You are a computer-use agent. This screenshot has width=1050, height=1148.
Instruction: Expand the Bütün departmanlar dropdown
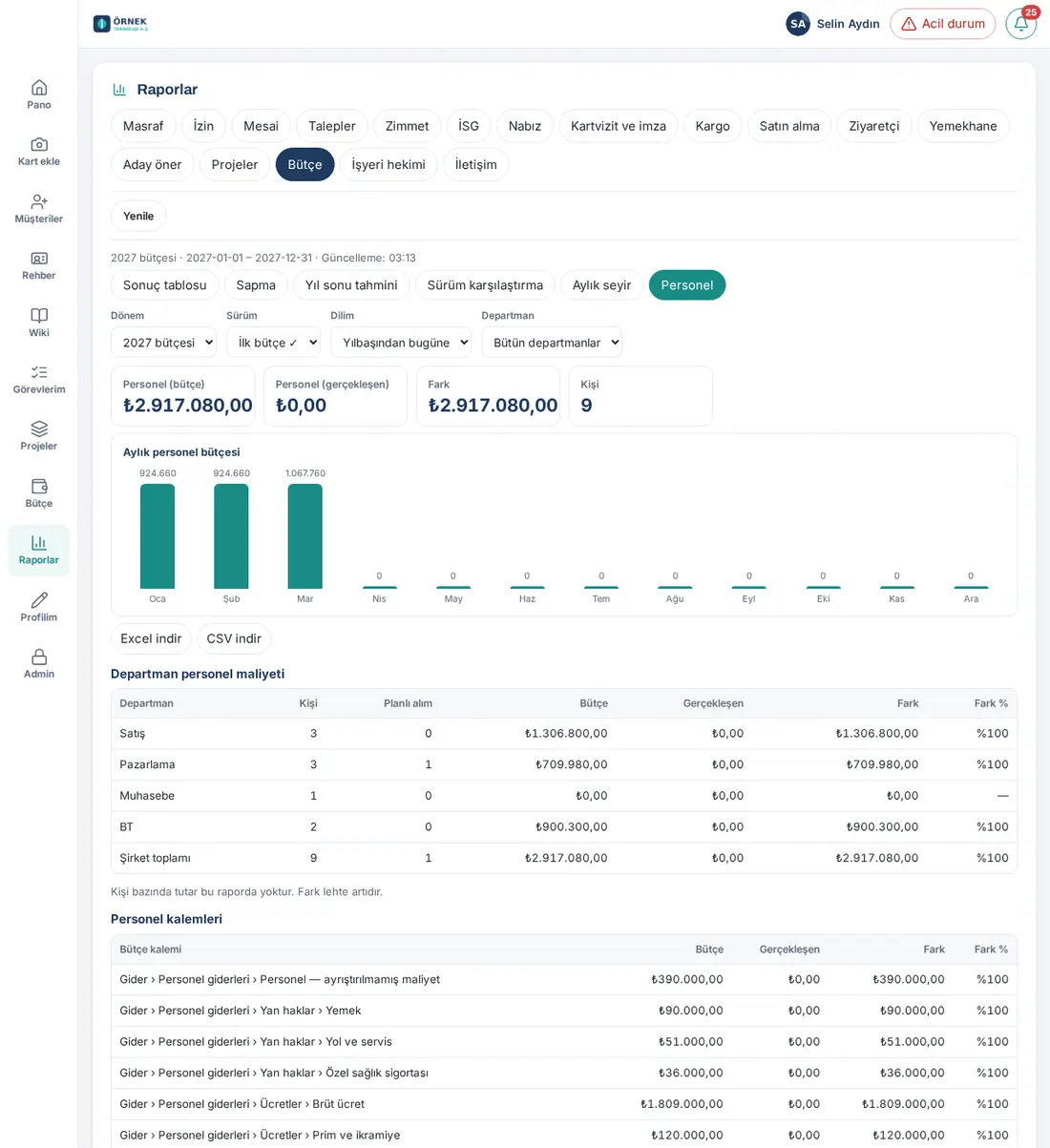[x=552, y=343]
